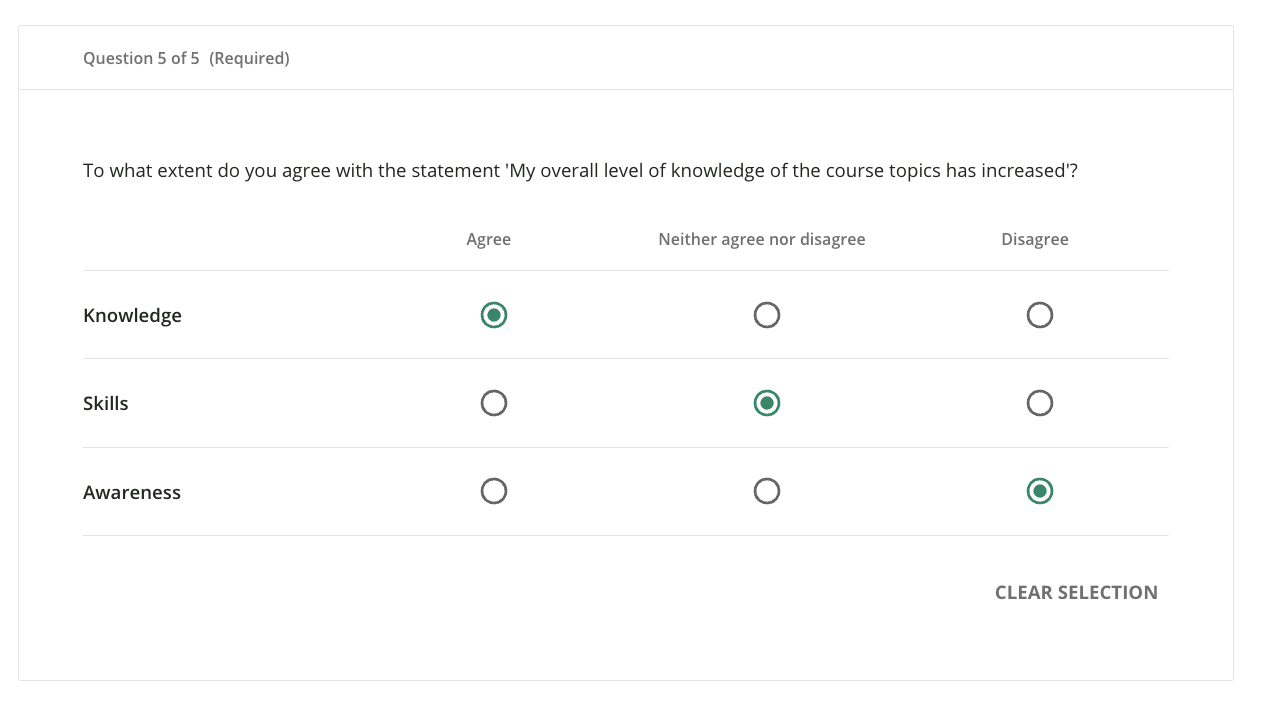Select Neither agree nor disagree for Skills
Screen dimensions: 1270x706
[x=766, y=403]
